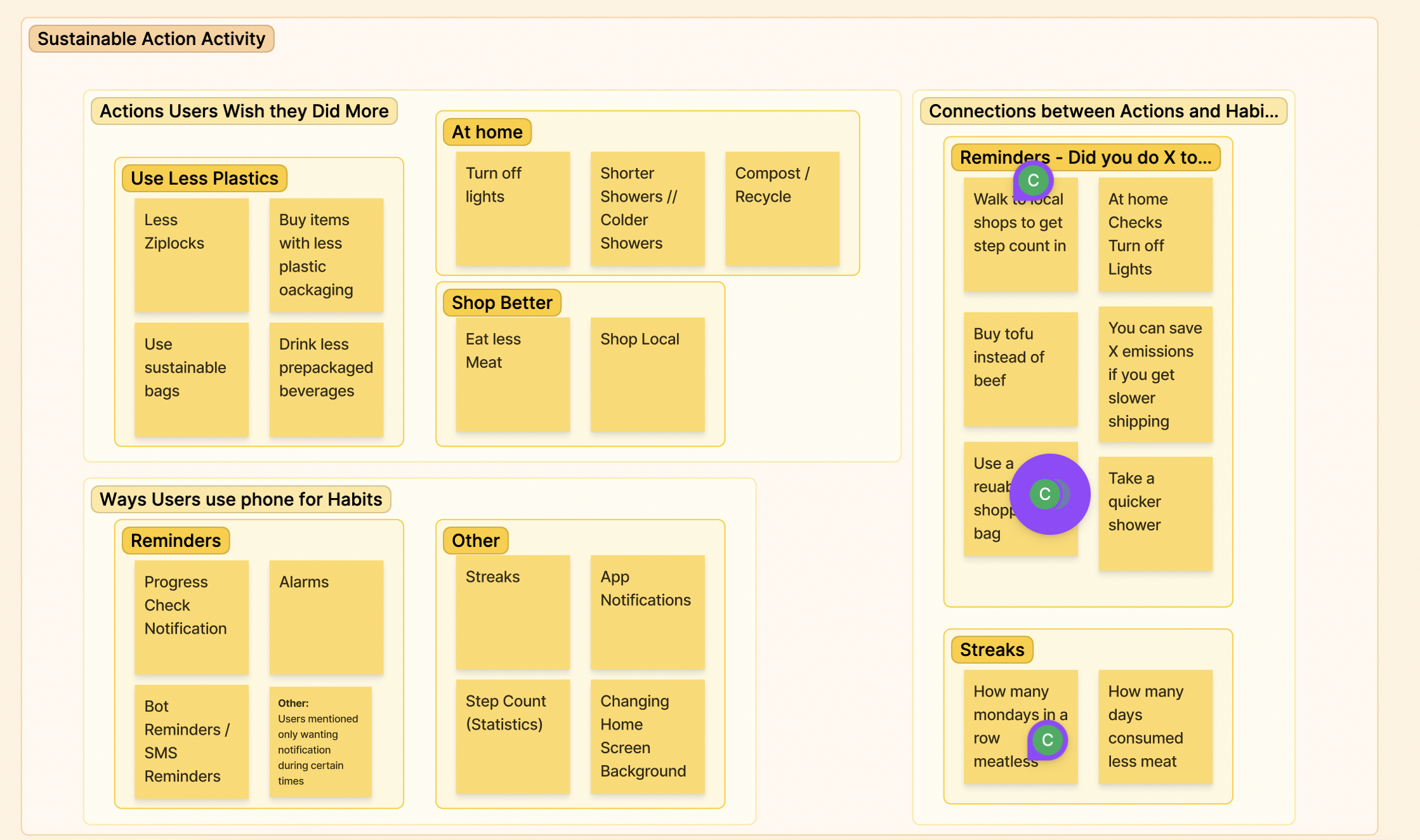Select the 'Take a quicker shower' note

pos(1155,514)
